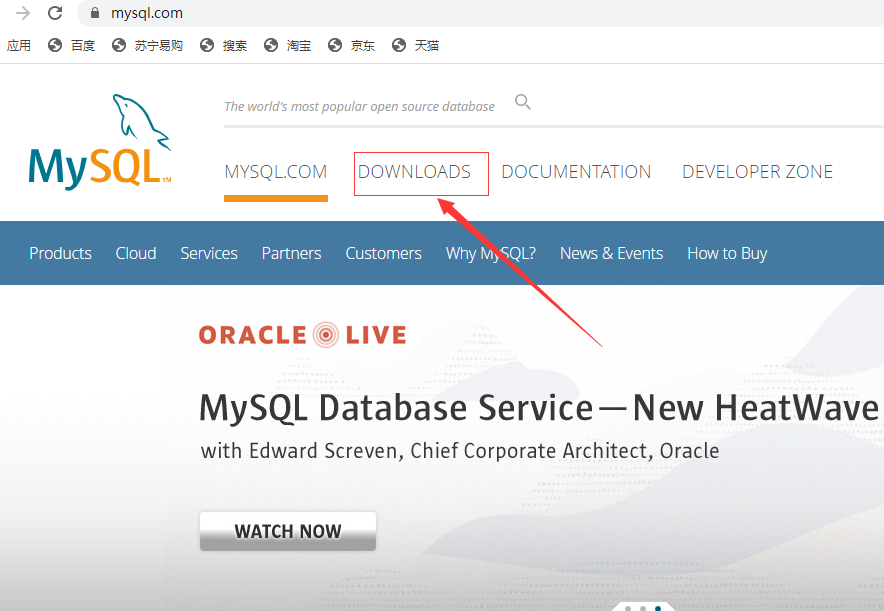
Task: Click the How to Buy link
Action: point(727,253)
